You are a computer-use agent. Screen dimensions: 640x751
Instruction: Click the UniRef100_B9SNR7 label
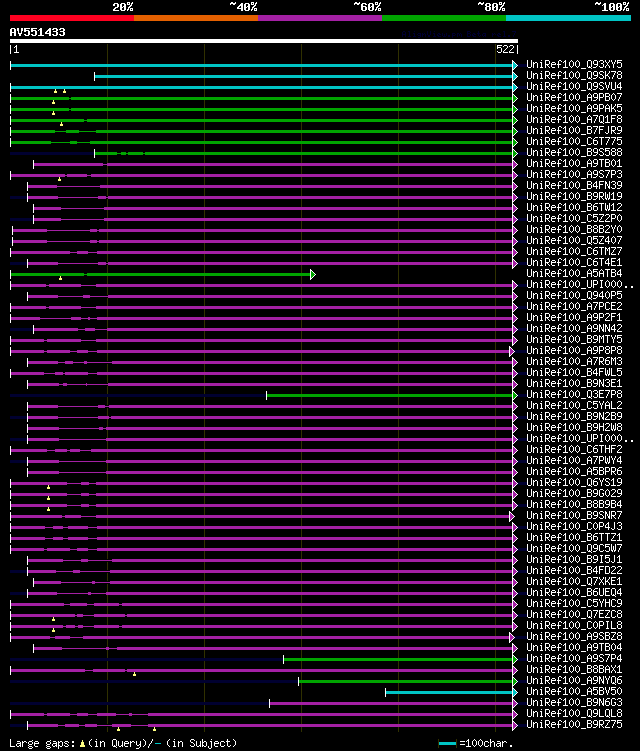coord(574,516)
